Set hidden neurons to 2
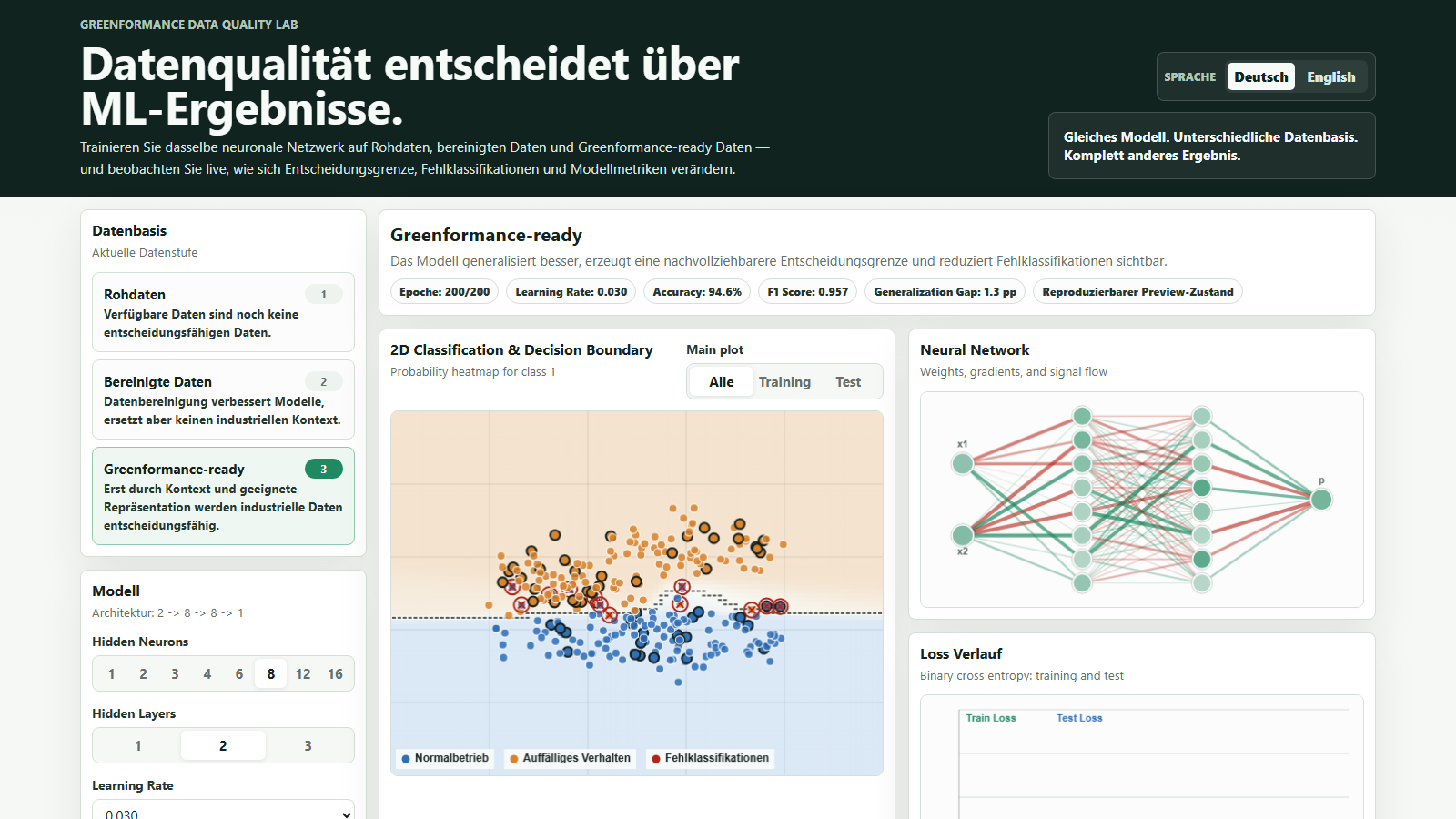 coord(143,673)
